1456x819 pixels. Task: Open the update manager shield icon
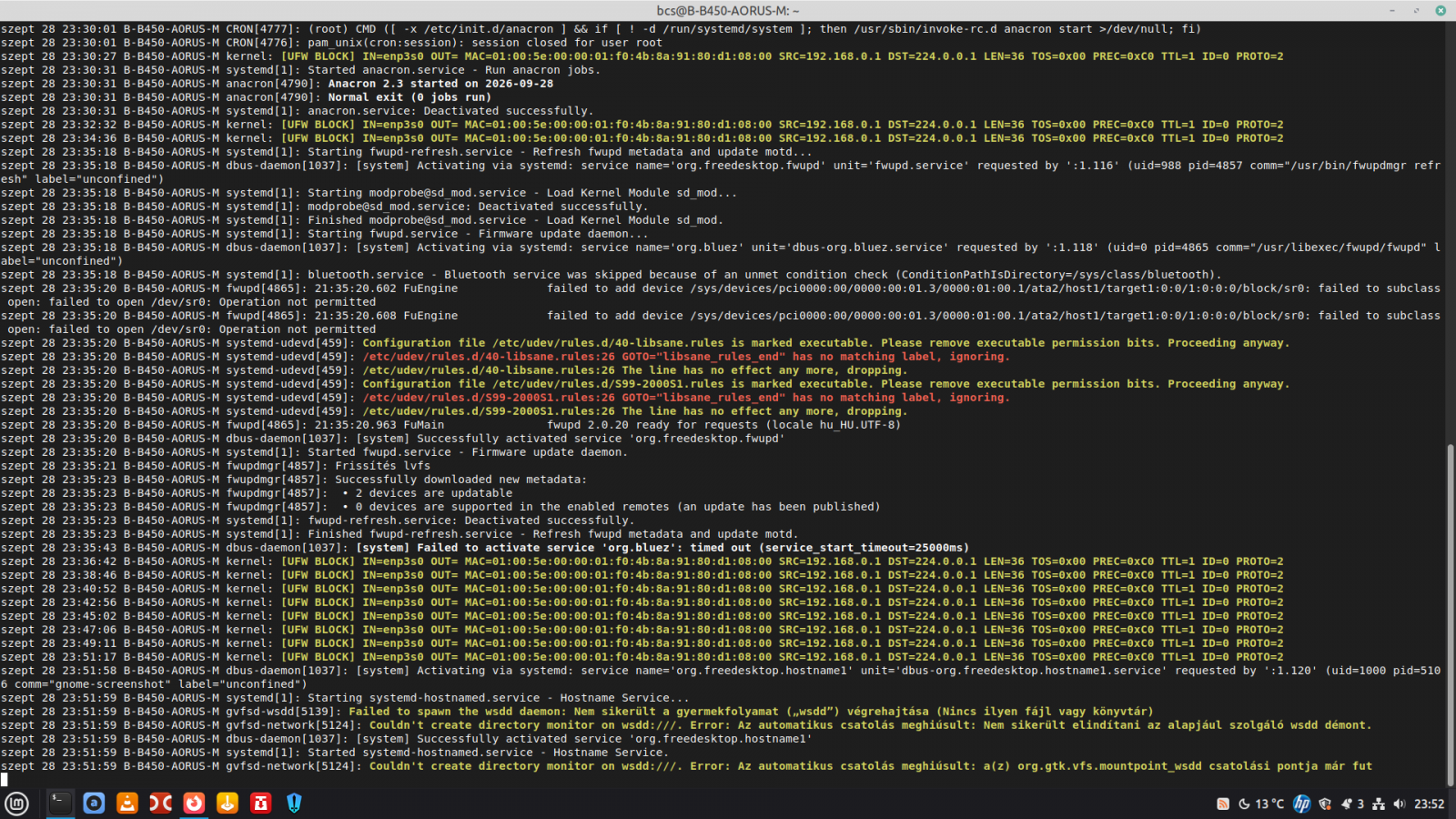click(1325, 804)
